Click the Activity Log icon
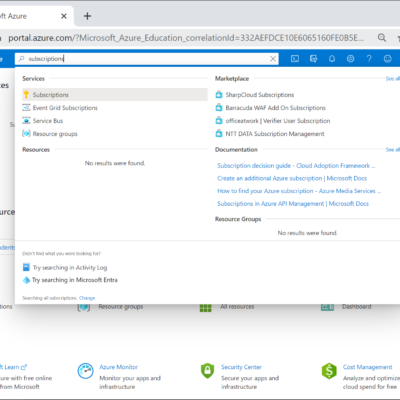The image size is (400, 400). (26, 267)
